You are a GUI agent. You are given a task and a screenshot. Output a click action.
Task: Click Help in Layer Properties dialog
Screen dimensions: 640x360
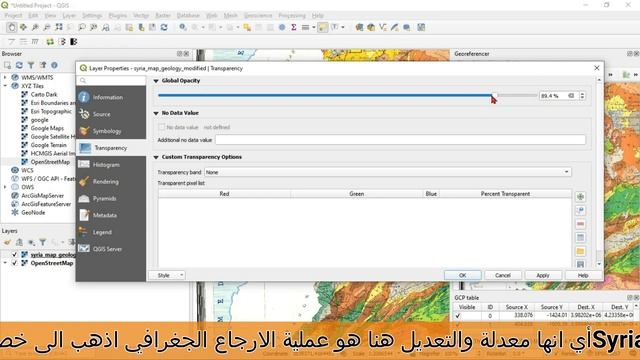coord(583,276)
